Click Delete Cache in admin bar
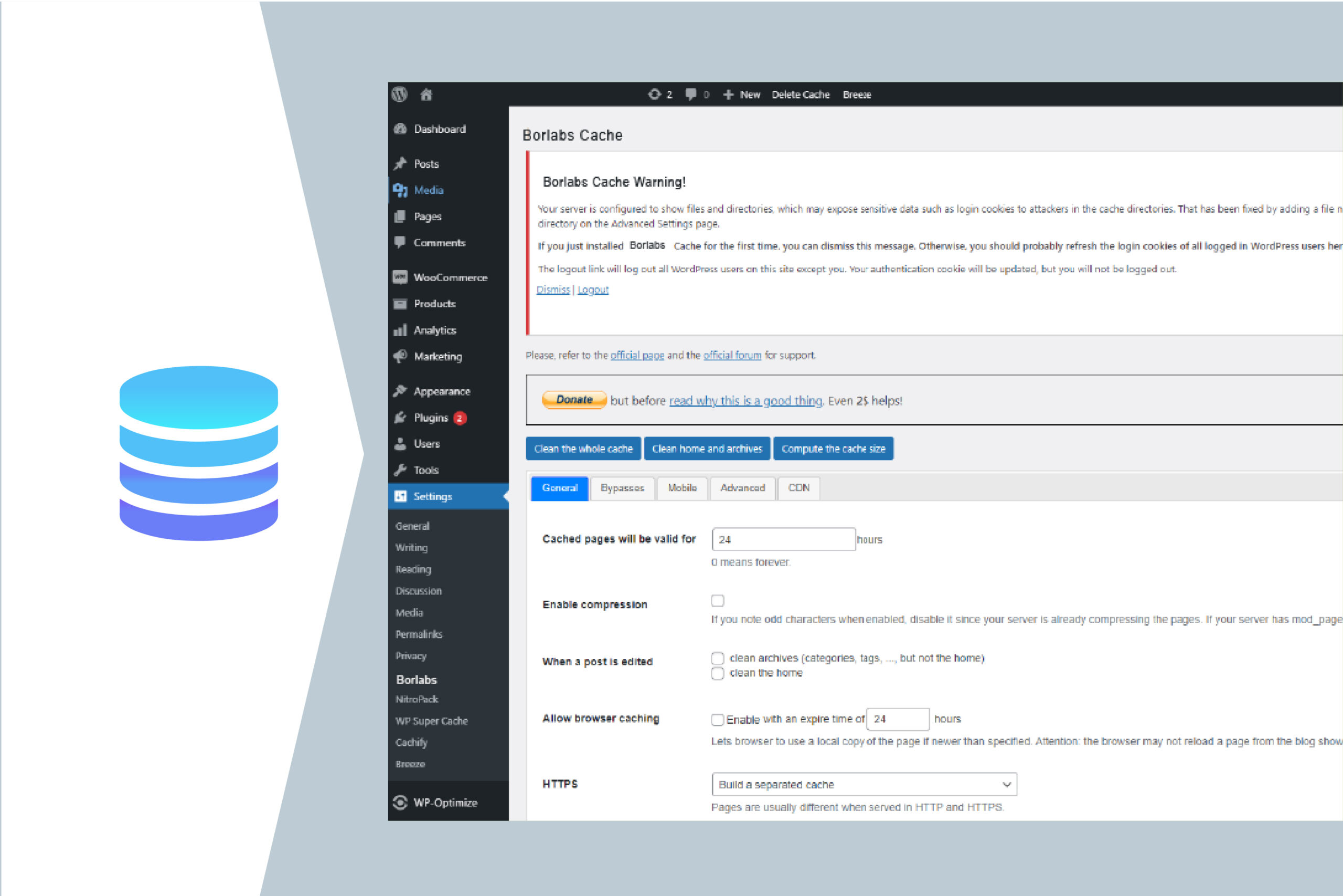The image size is (1343, 896). click(801, 95)
